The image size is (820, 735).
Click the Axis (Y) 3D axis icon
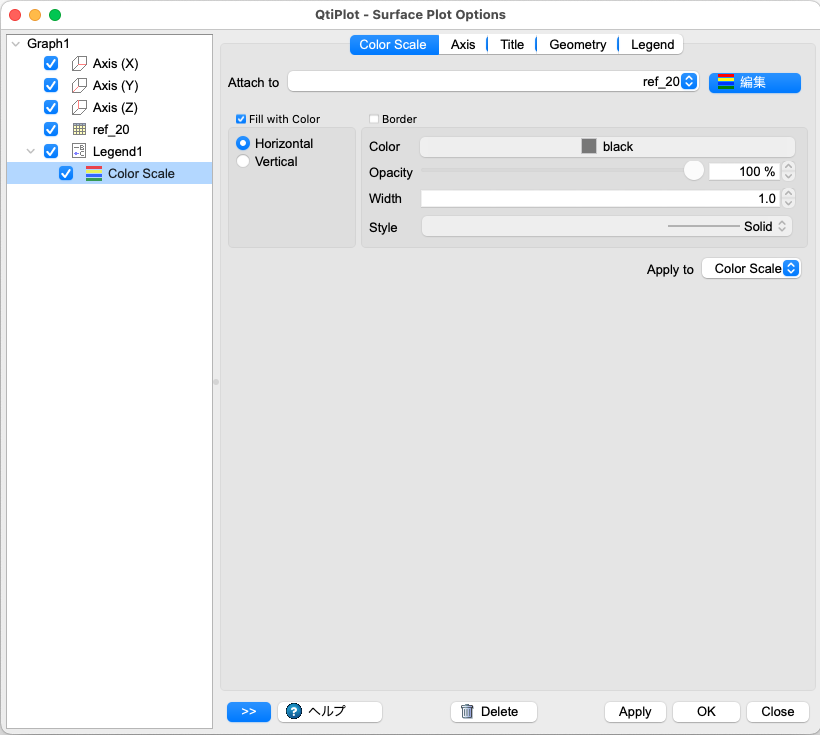[79, 85]
